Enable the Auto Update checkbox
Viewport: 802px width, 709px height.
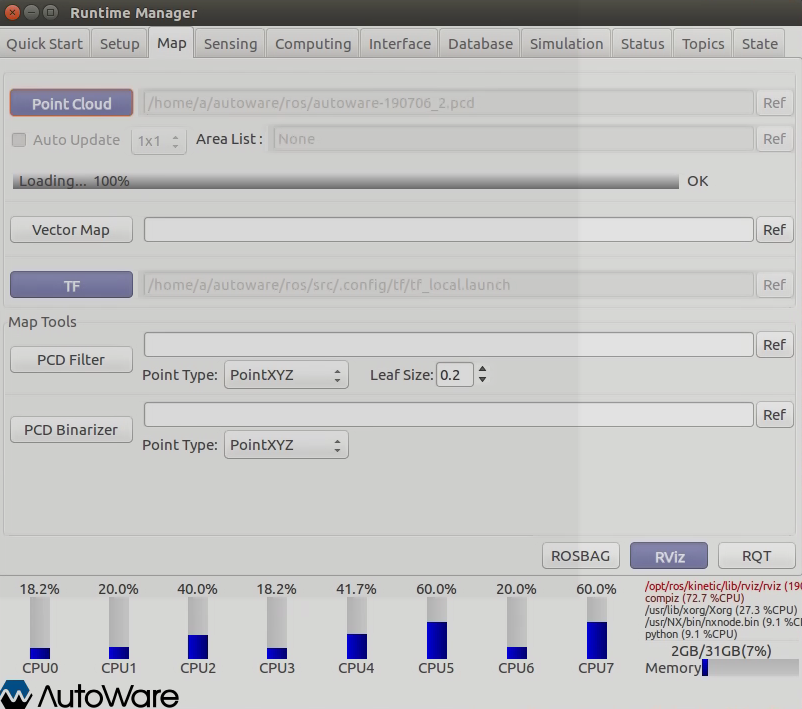(19, 140)
